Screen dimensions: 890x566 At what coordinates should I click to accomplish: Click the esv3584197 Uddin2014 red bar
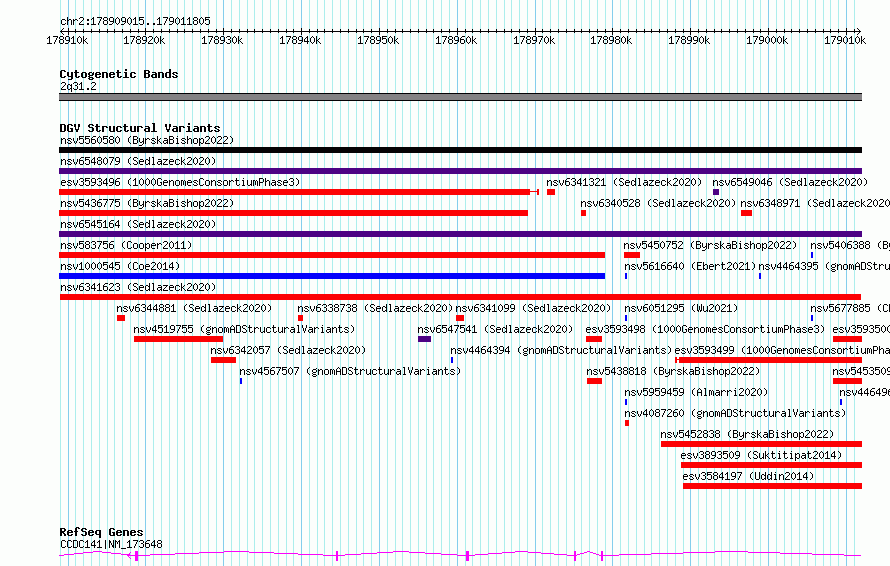(773, 486)
